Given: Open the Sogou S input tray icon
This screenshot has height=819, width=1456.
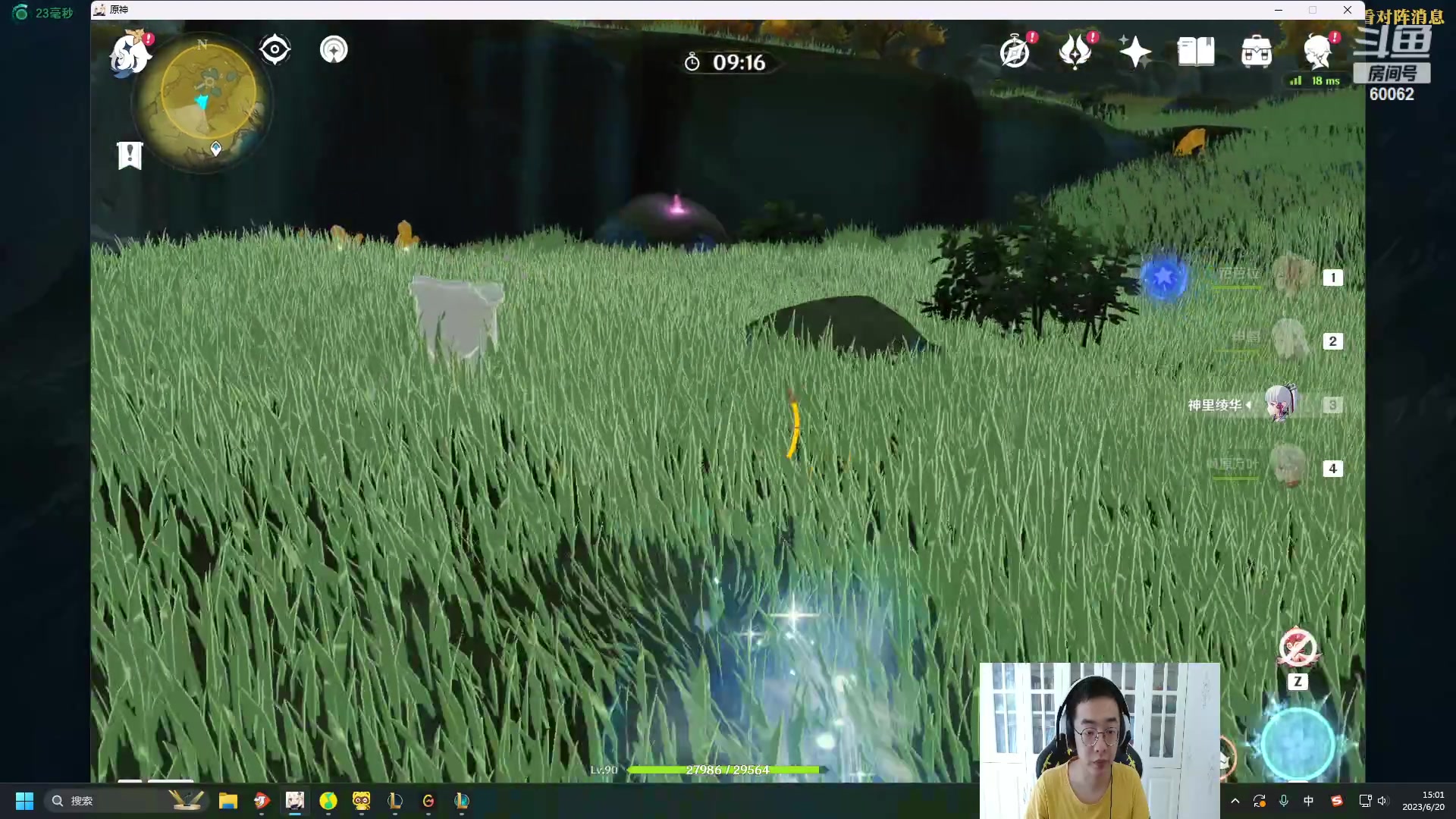Looking at the screenshot, I should point(1337,801).
